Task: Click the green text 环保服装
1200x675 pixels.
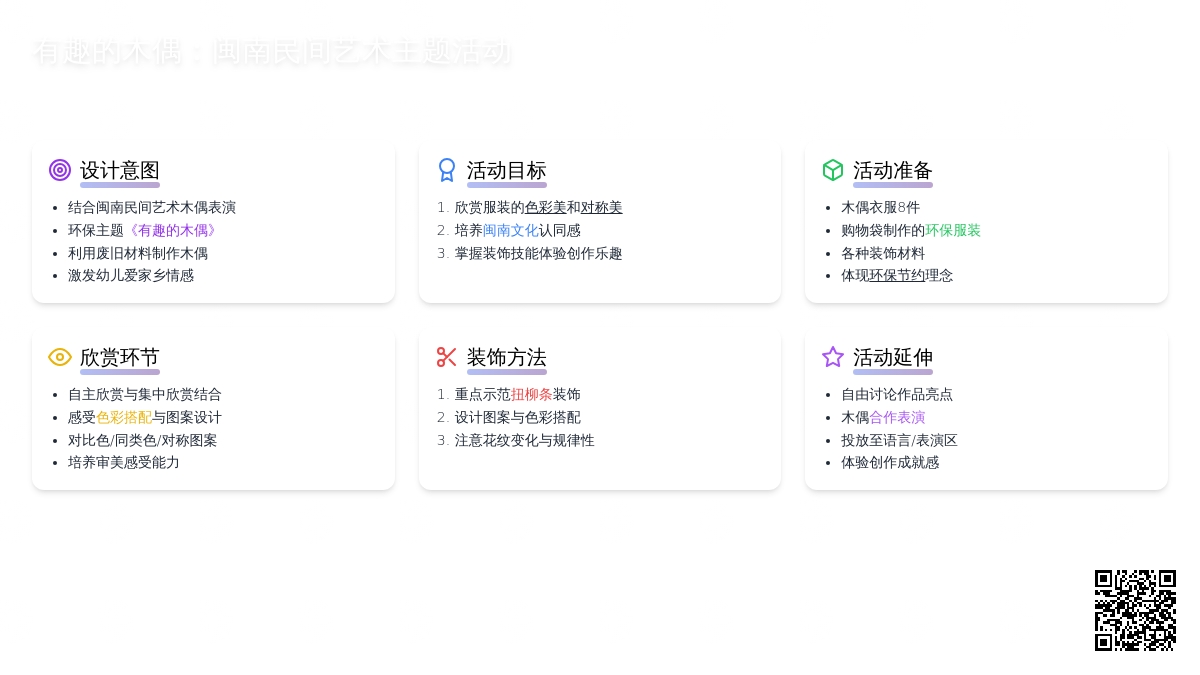Action: (952, 230)
